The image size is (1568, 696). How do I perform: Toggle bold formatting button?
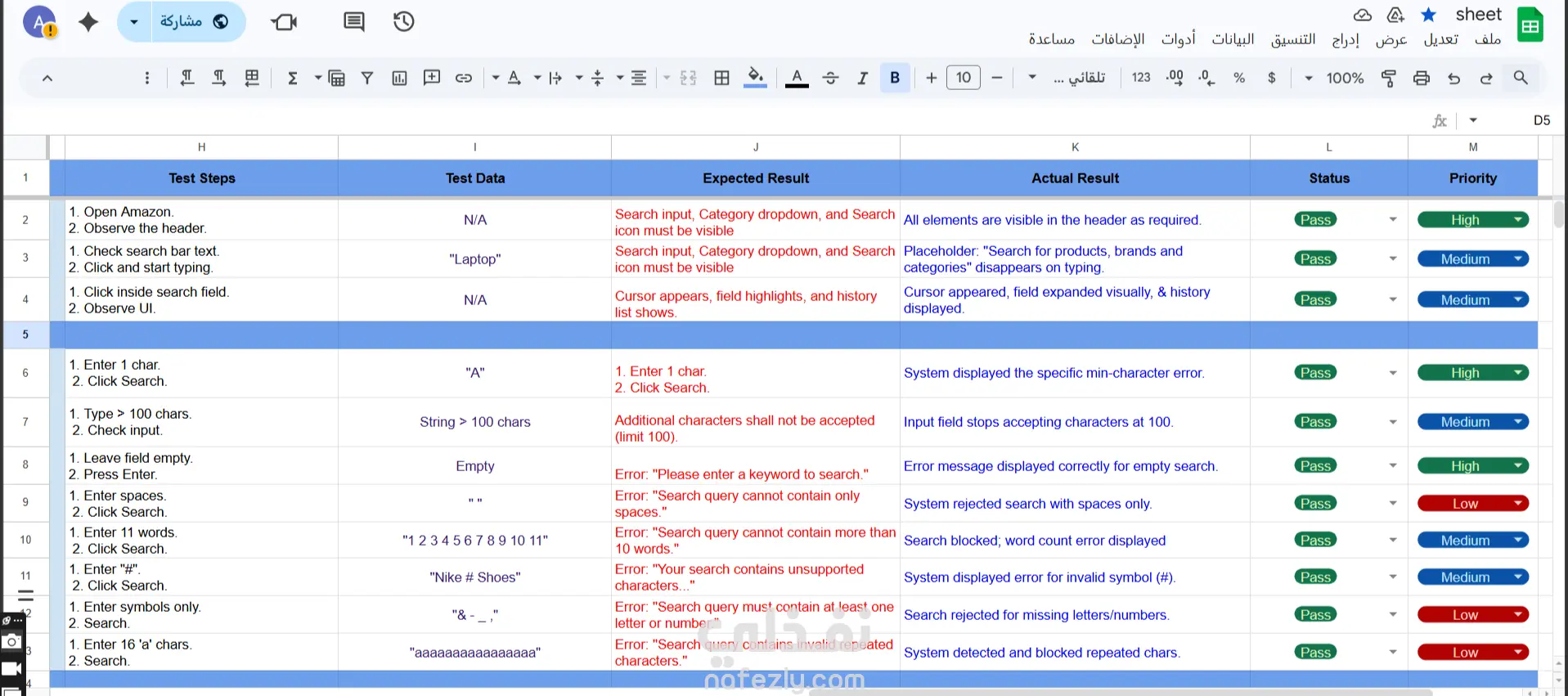[x=895, y=78]
